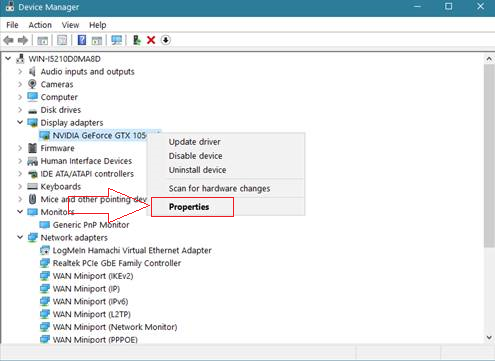
Task: Expand the Keyboards category
Action: pos(20,186)
